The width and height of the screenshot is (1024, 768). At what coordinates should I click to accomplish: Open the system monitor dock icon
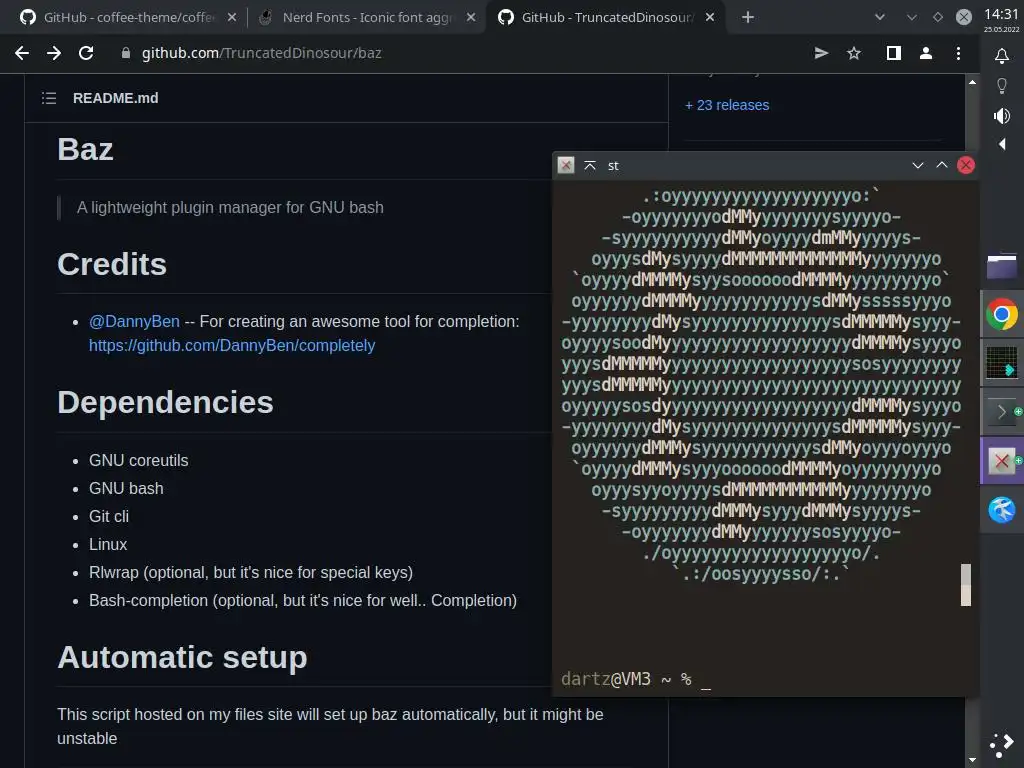pos(1002,363)
